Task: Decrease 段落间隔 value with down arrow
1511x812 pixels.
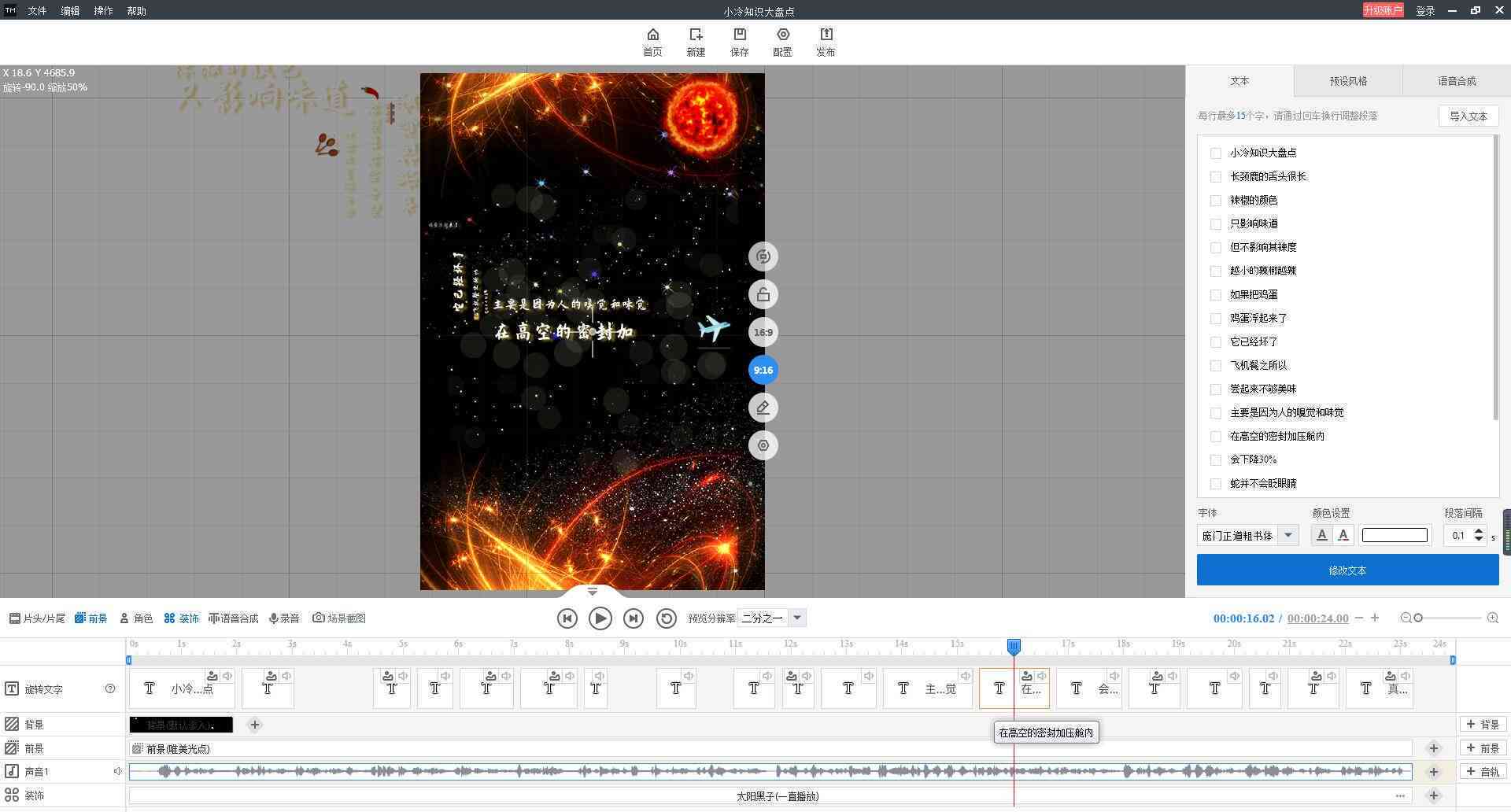Action: click(x=1479, y=541)
